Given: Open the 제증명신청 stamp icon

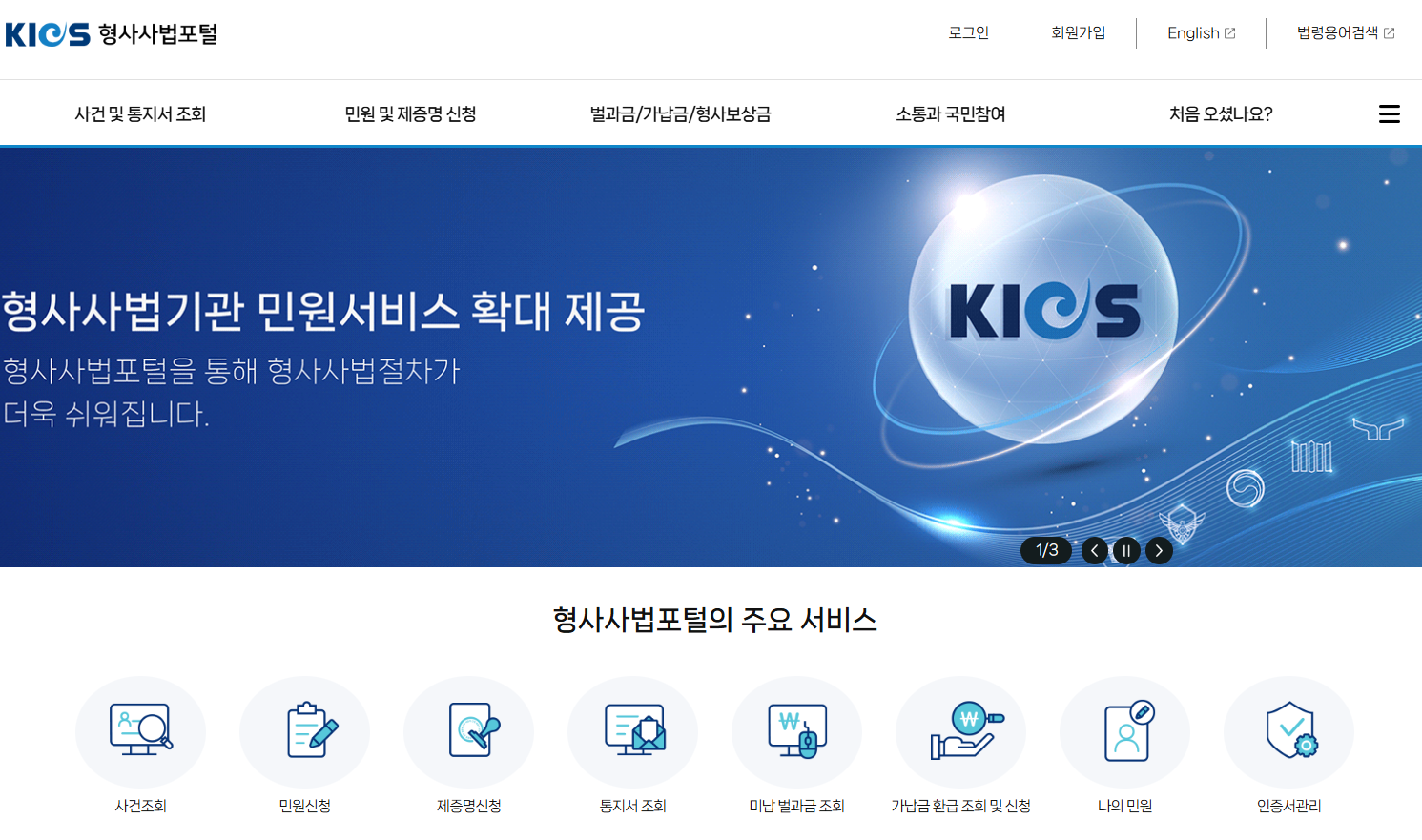Looking at the screenshot, I should (468, 731).
